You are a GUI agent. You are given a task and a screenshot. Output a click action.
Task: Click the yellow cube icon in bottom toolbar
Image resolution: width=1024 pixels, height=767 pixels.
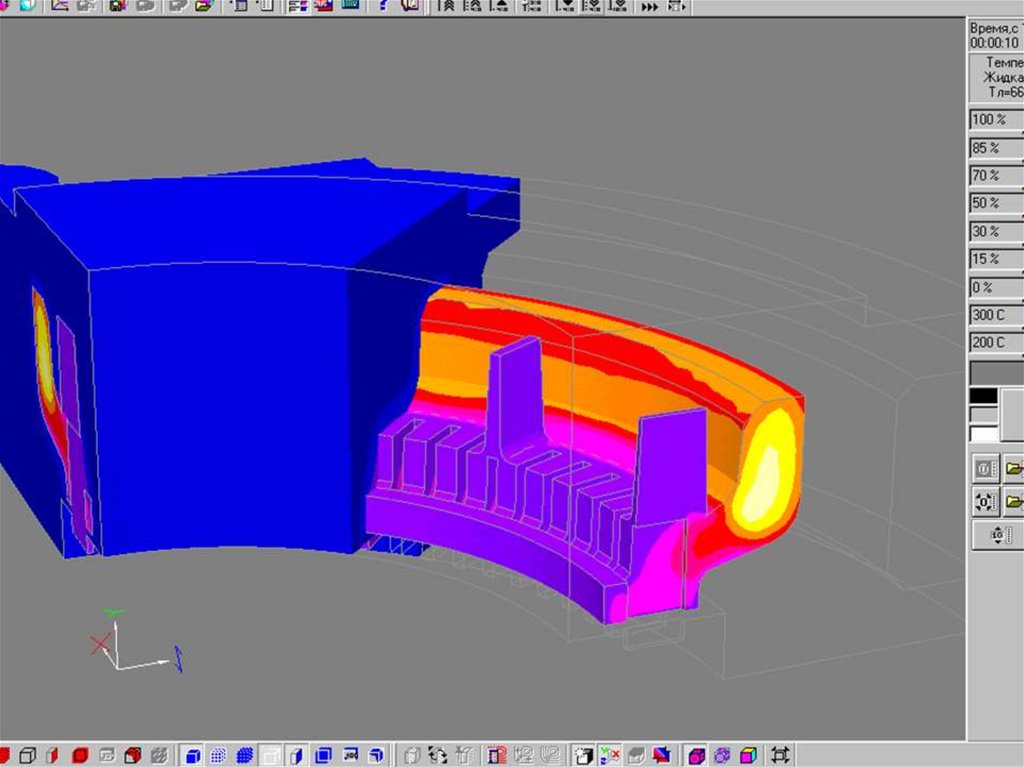click(x=748, y=755)
